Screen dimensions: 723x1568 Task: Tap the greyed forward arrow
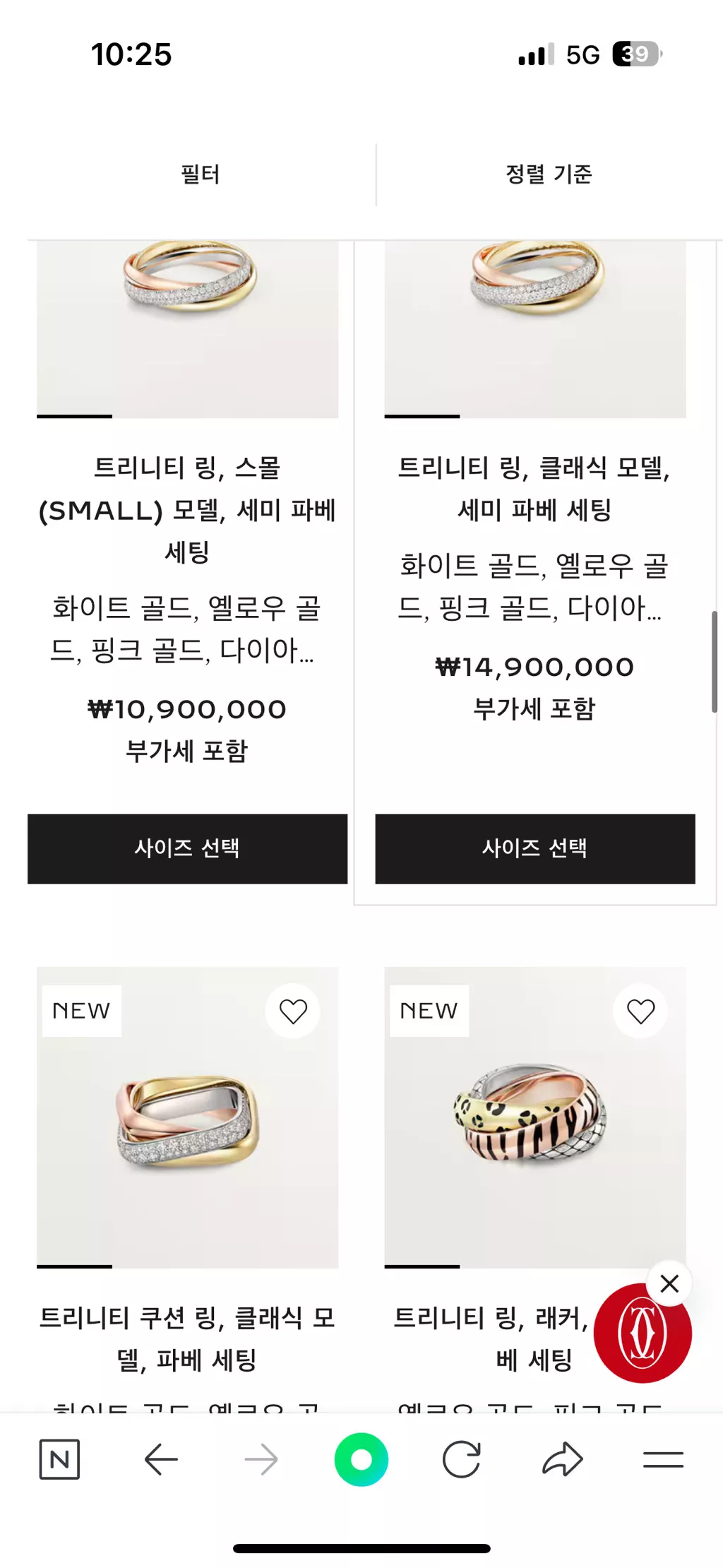tap(261, 1459)
